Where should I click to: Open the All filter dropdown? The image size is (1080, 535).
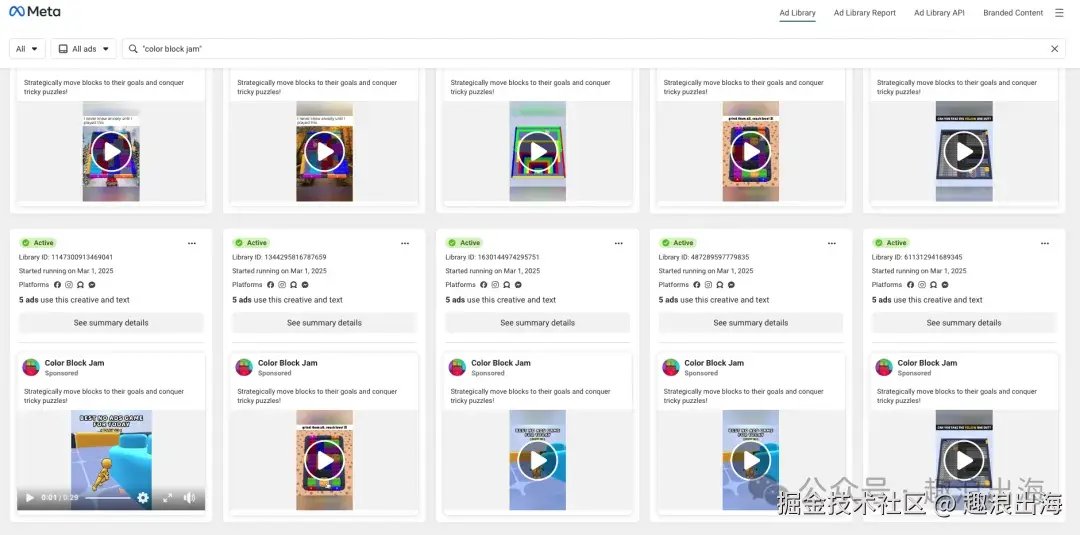[28, 49]
